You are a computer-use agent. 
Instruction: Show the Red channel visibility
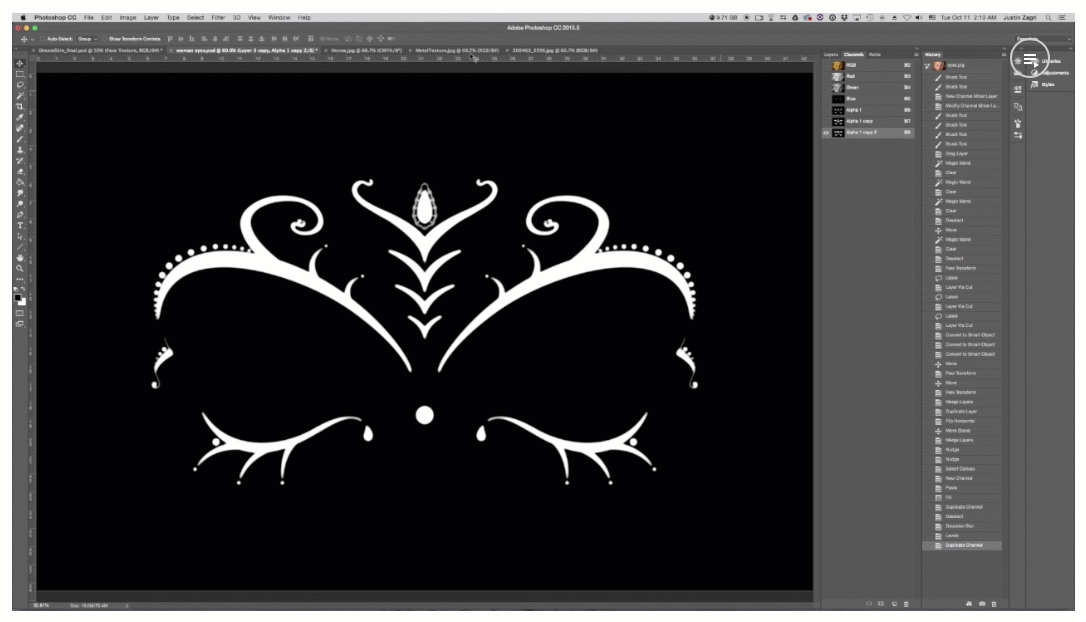click(x=826, y=76)
